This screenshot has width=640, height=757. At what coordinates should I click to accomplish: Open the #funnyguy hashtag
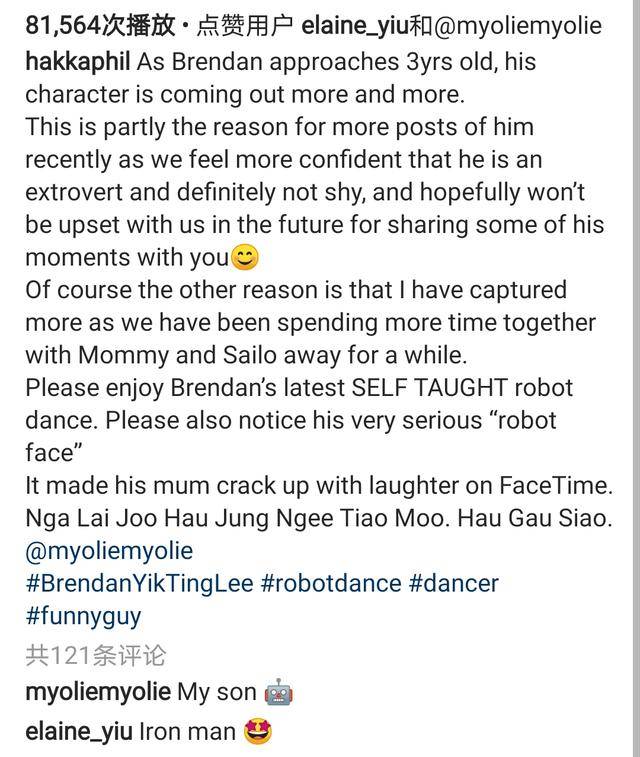83,615
